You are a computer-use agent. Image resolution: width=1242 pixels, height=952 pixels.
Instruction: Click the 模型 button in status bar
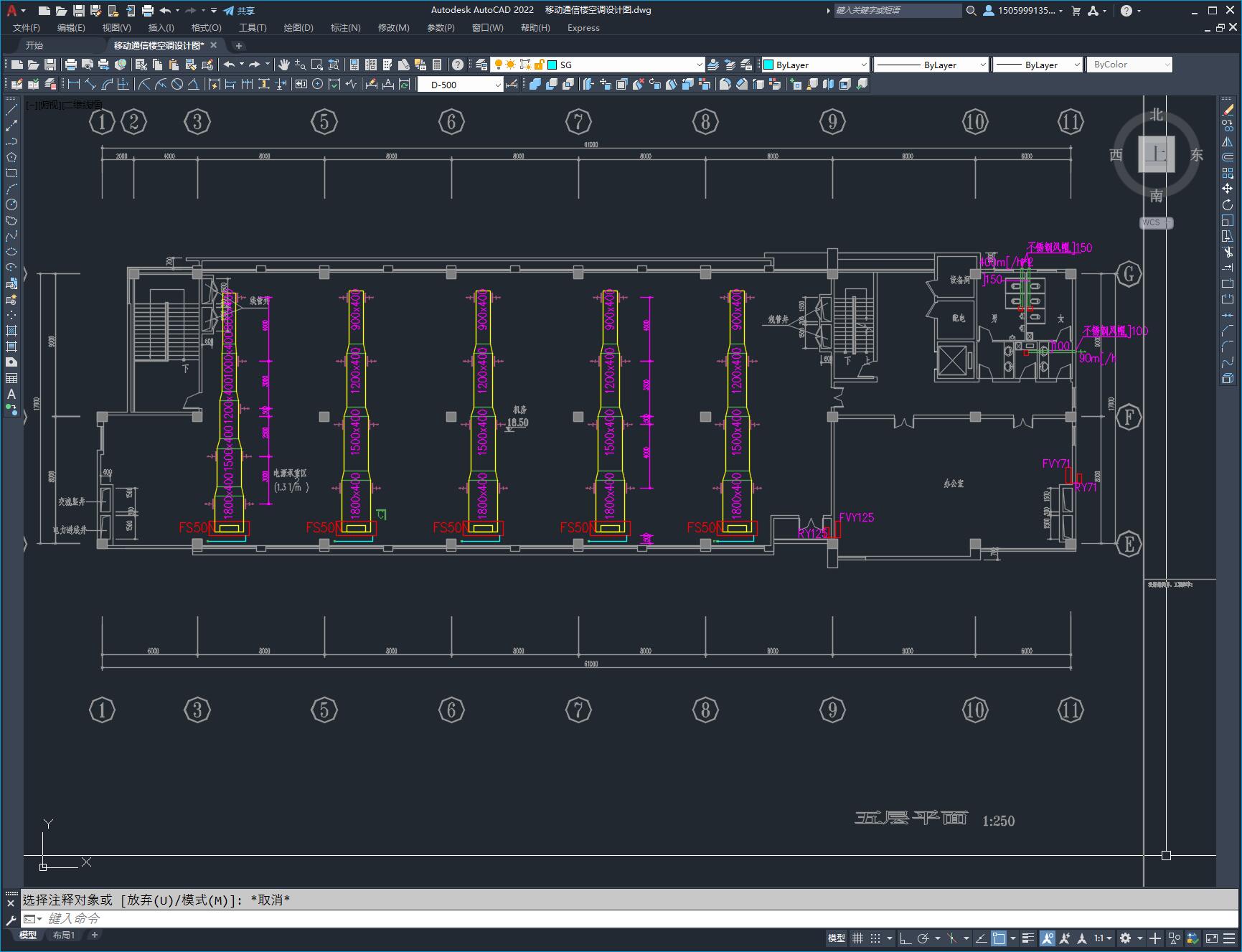click(837, 938)
